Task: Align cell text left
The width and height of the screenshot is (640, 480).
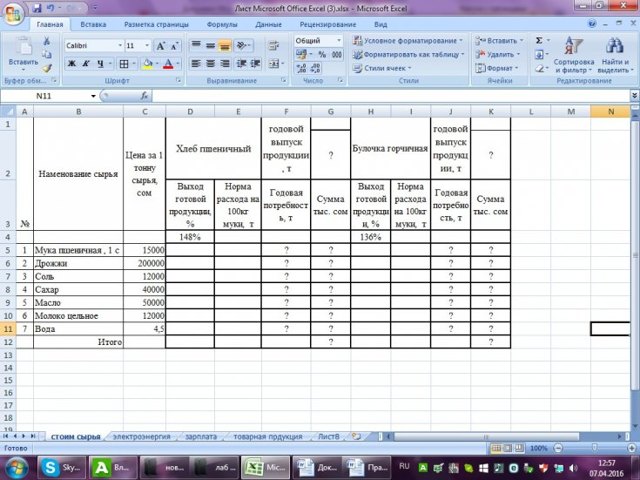Action: (196, 64)
